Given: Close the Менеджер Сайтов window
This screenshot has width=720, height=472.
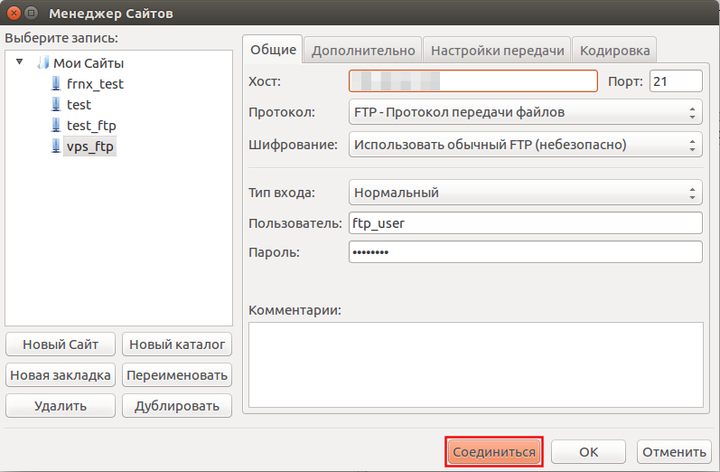Looking at the screenshot, I should (14, 13).
